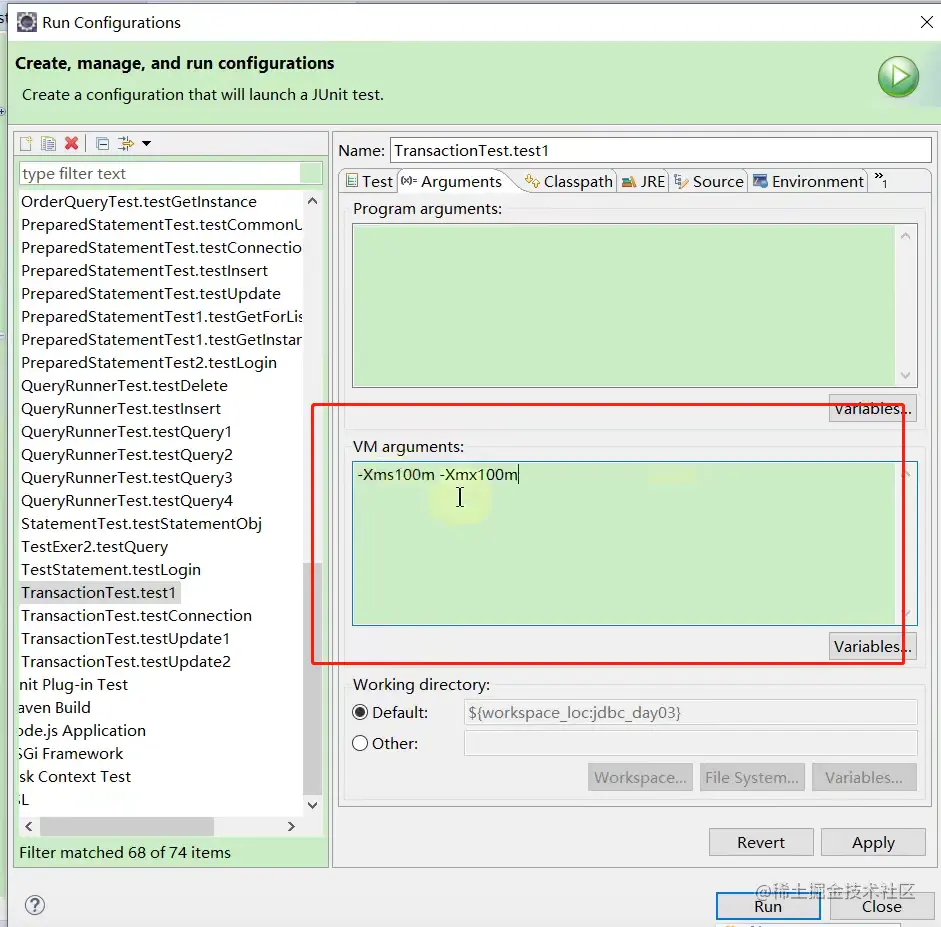Click Variables... button in Working directory section
941x927 pixels.
[864, 777]
